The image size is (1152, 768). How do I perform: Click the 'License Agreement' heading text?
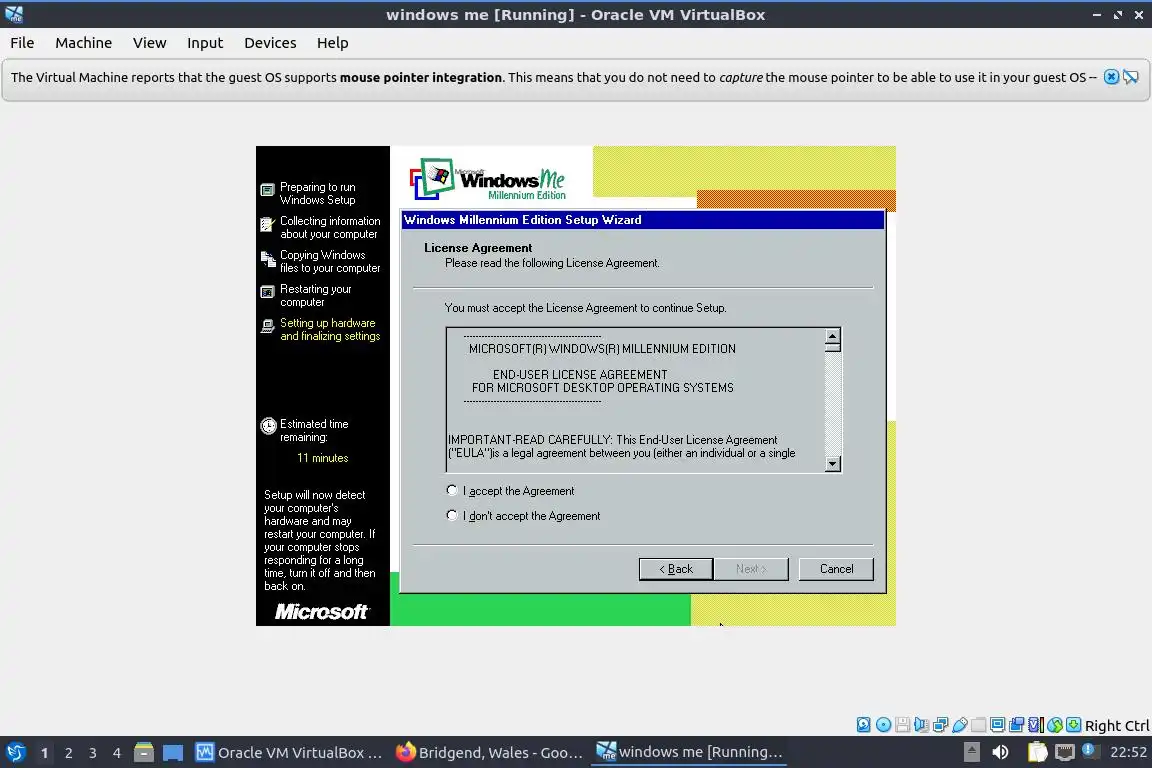click(x=478, y=248)
